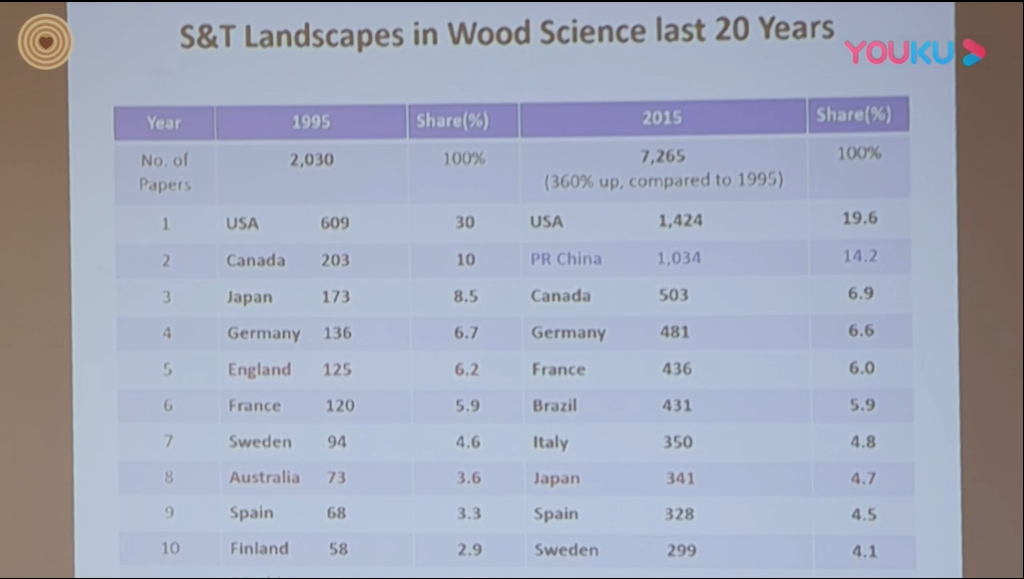The image size is (1024, 579).
Task: Click the "Italy" cell
Action: 551,443
